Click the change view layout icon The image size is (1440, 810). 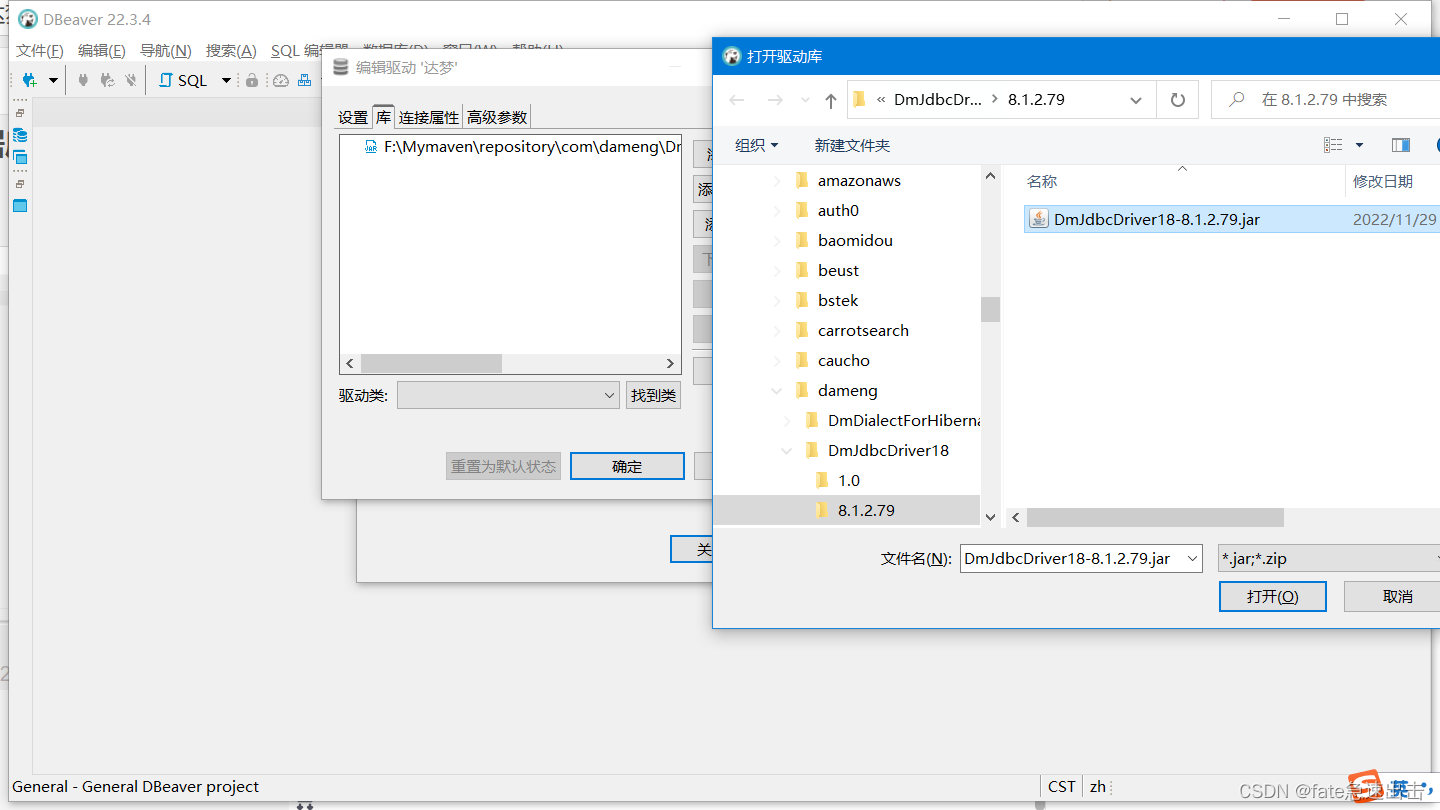[x=1333, y=145]
